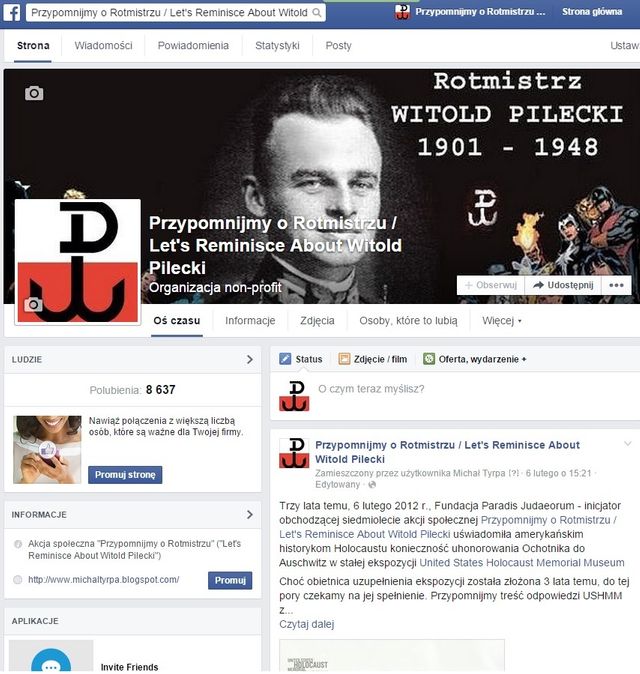Screen dimensions: 640x674
Task: Expand the Ludzie section arrow
Action: pos(250,359)
